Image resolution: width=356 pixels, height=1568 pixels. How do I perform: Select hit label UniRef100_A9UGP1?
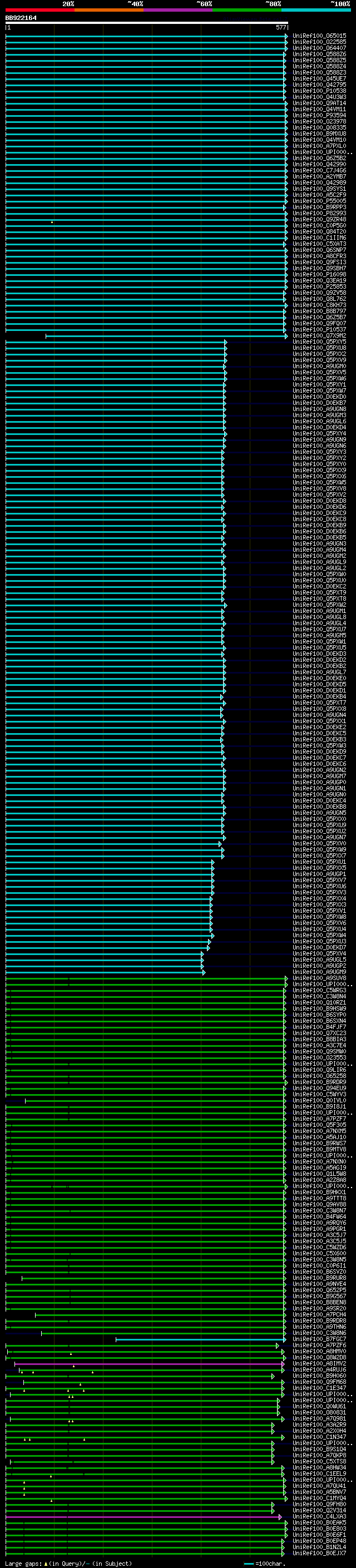(x=319, y=874)
